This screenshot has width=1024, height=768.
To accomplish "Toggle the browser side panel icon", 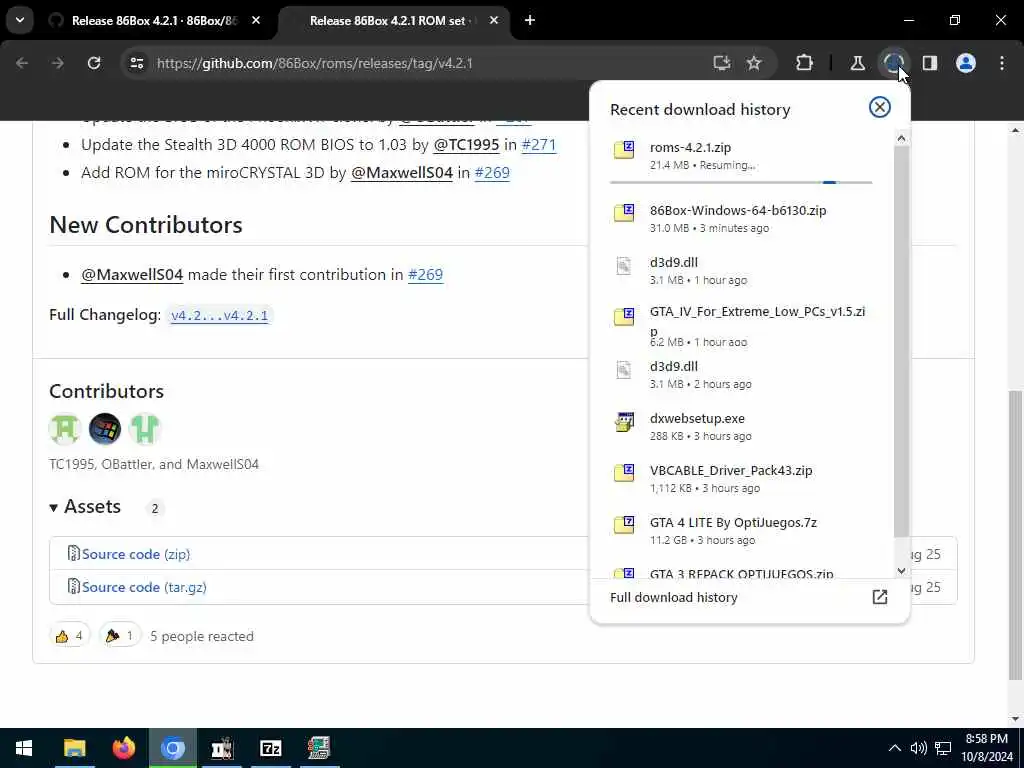I will tap(930, 63).
